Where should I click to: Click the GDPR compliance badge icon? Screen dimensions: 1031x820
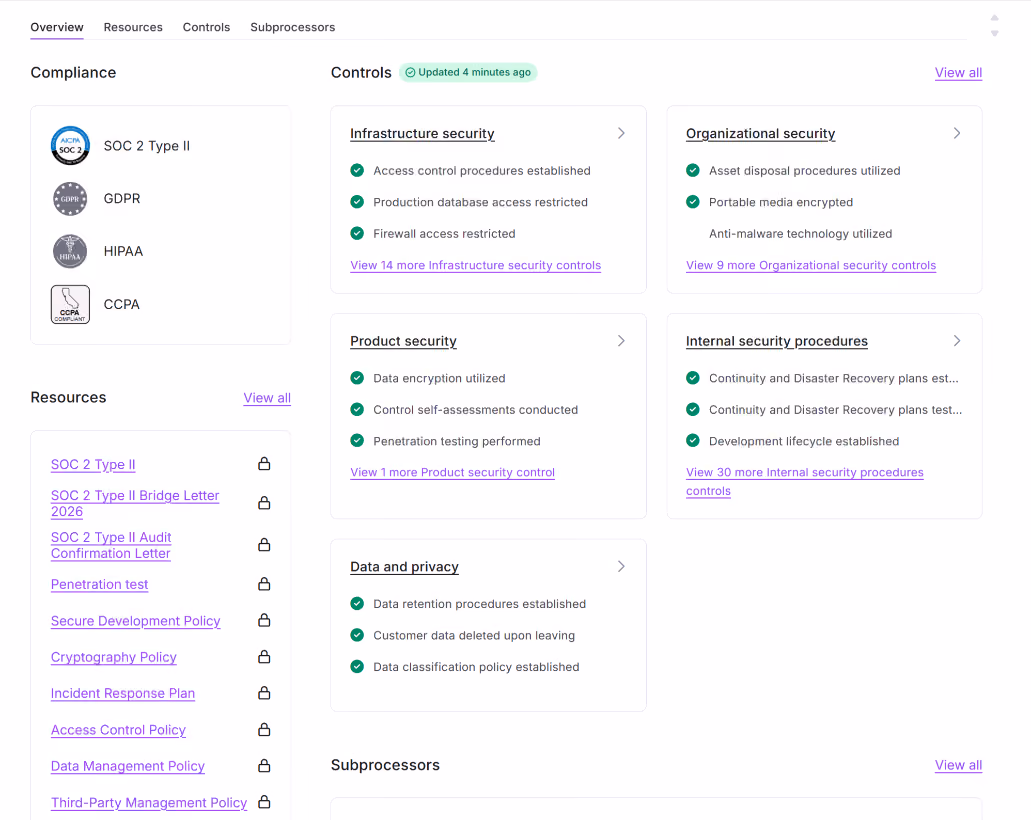tap(70, 199)
